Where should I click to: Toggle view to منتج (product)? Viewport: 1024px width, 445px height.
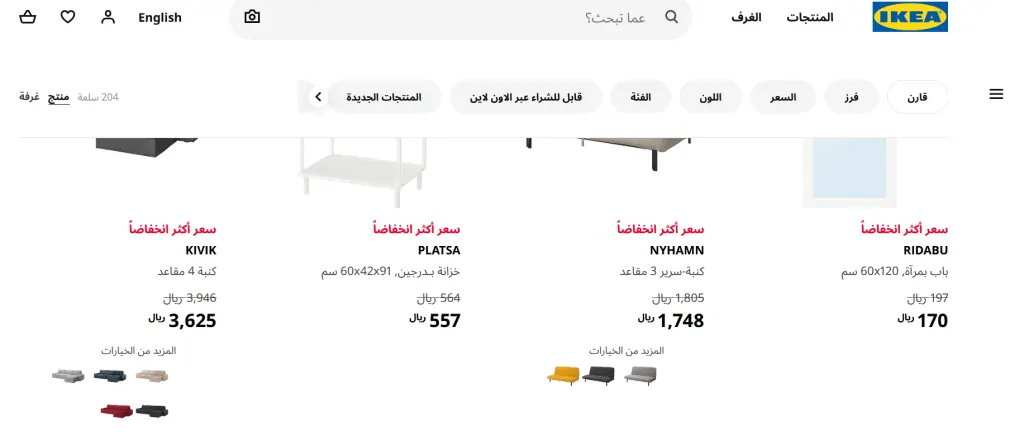59,97
